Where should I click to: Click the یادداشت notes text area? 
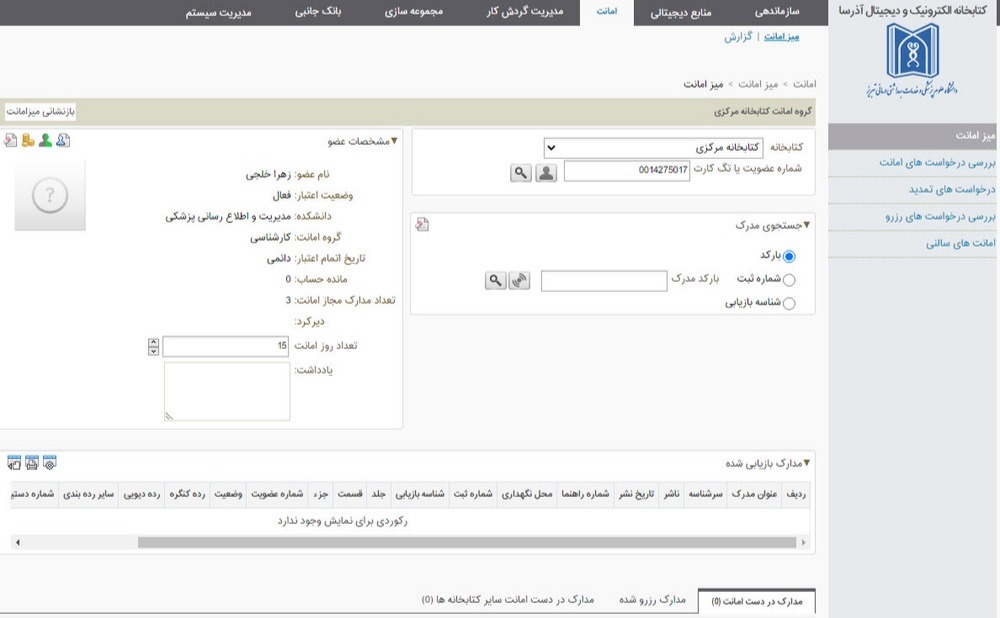[227, 392]
